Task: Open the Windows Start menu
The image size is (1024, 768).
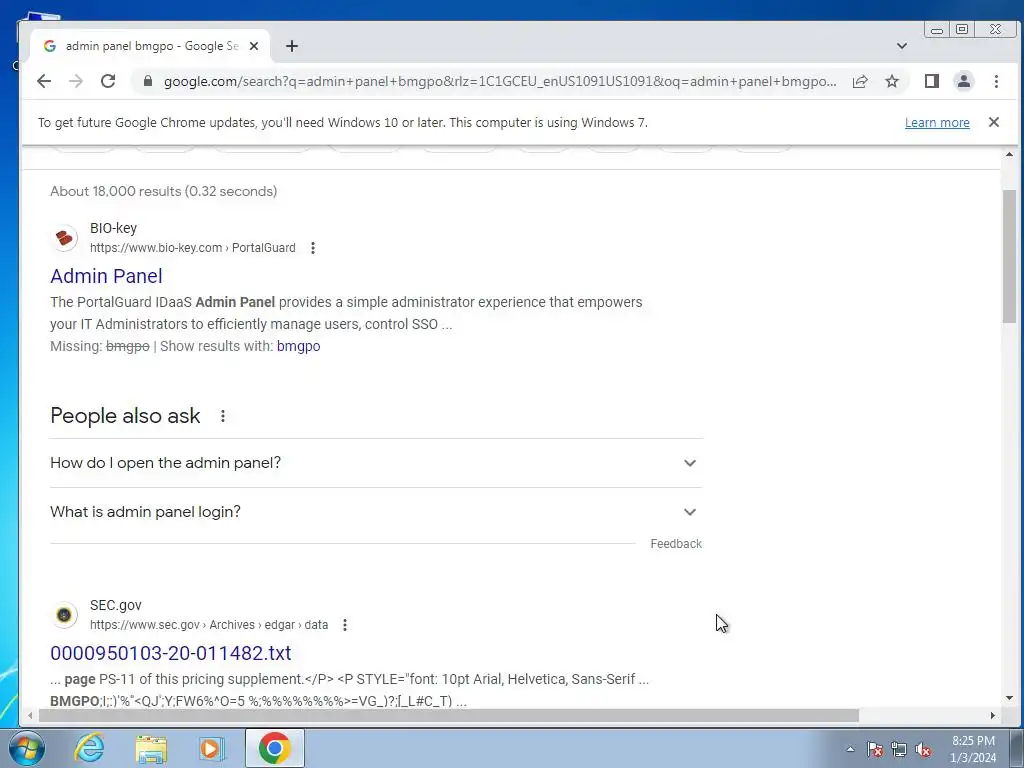Action: tap(27, 748)
